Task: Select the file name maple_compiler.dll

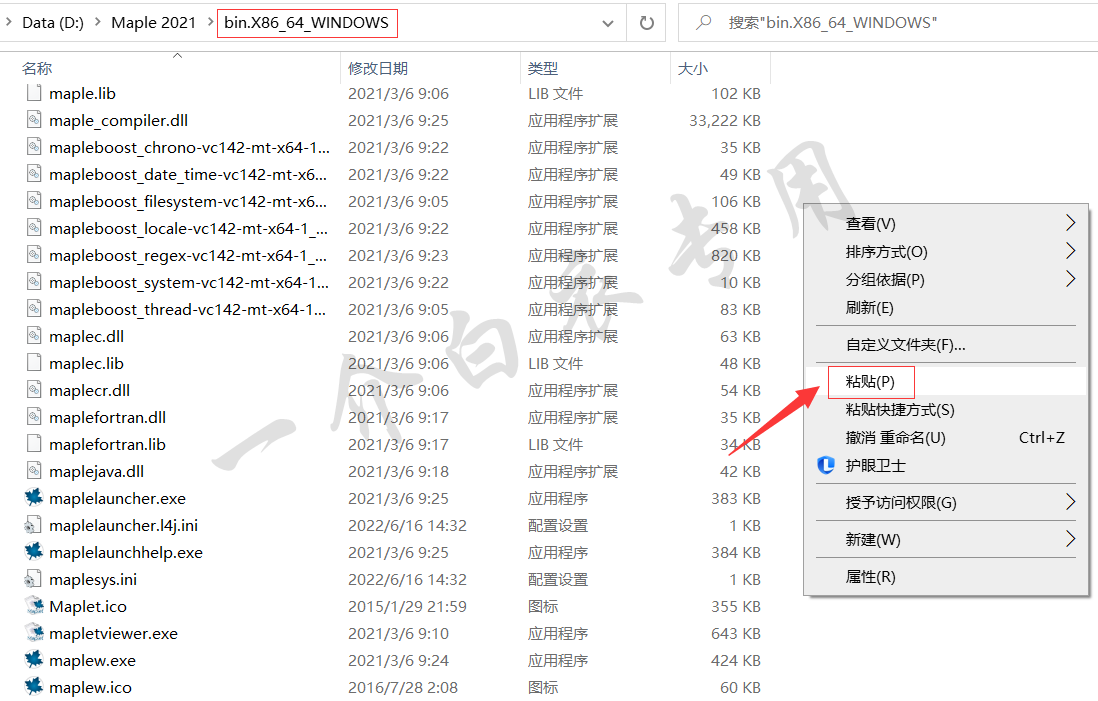Action: click(118, 120)
